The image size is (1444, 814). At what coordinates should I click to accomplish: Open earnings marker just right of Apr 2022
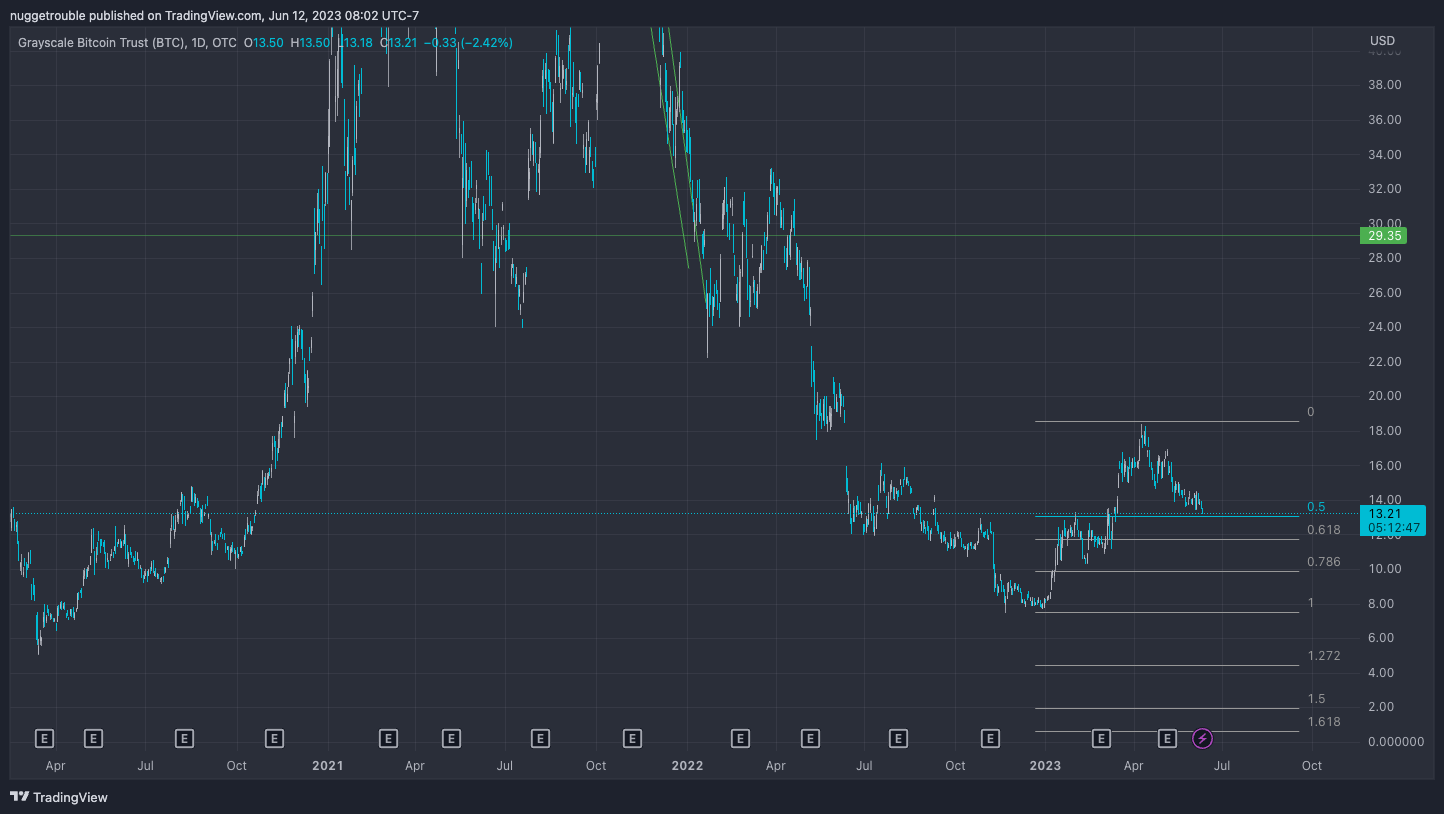pyautogui.click(x=810, y=739)
